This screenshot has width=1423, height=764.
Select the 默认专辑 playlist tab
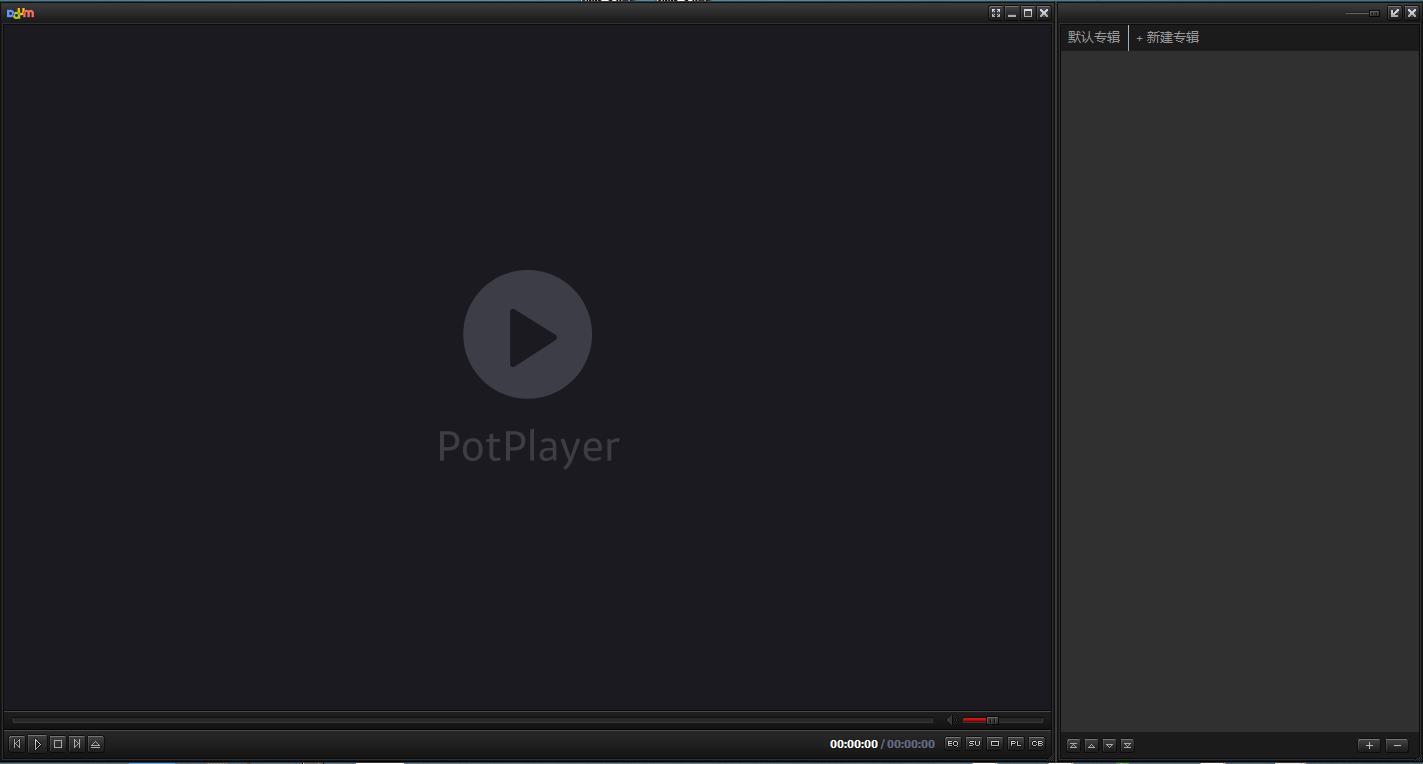1094,37
